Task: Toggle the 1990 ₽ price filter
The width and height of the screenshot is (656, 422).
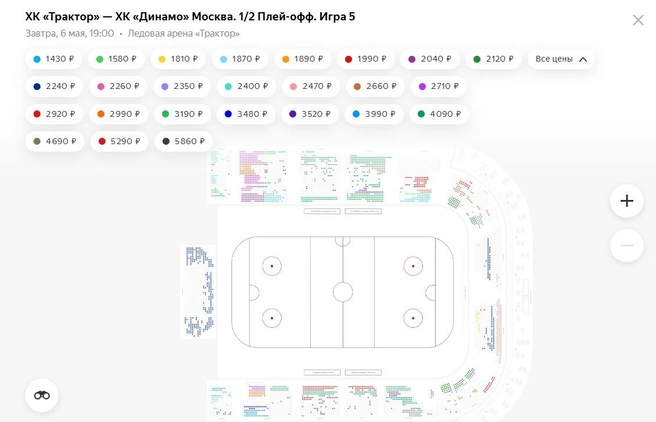Action: [366, 59]
